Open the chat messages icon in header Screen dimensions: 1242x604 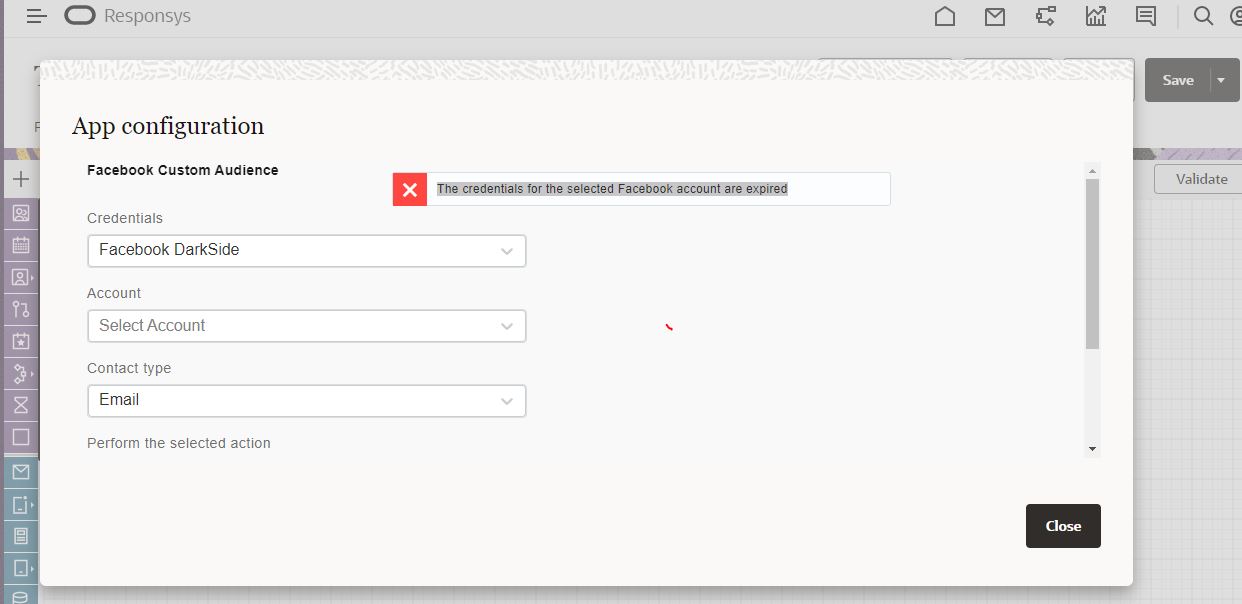pyautogui.click(x=1146, y=16)
